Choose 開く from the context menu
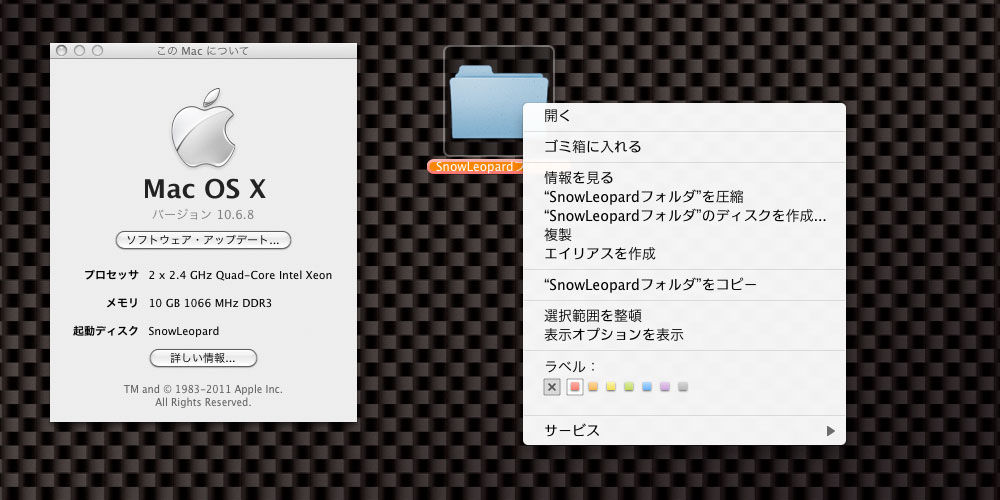Screen dimensions: 1000x500 [x=684, y=116]
